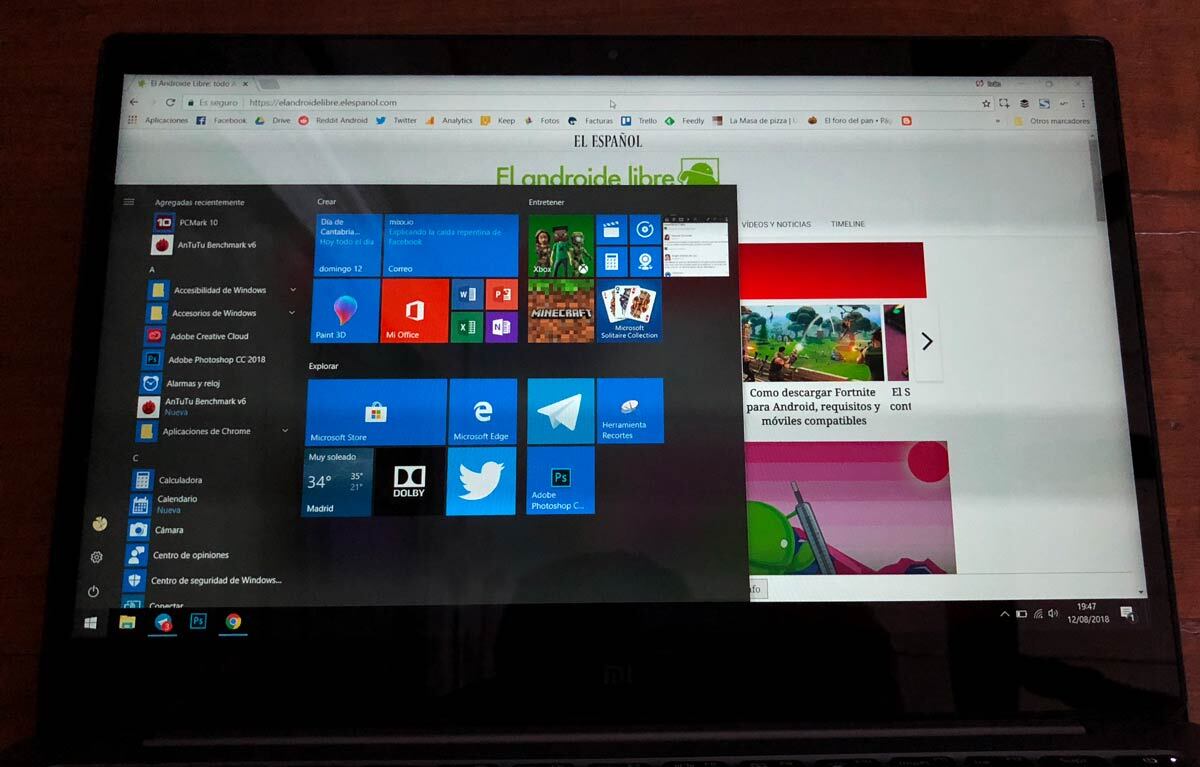The width and height of the screenshot is (1200, 767).
Task: Open the Madrid weather tile
Action: coord(337,481)
